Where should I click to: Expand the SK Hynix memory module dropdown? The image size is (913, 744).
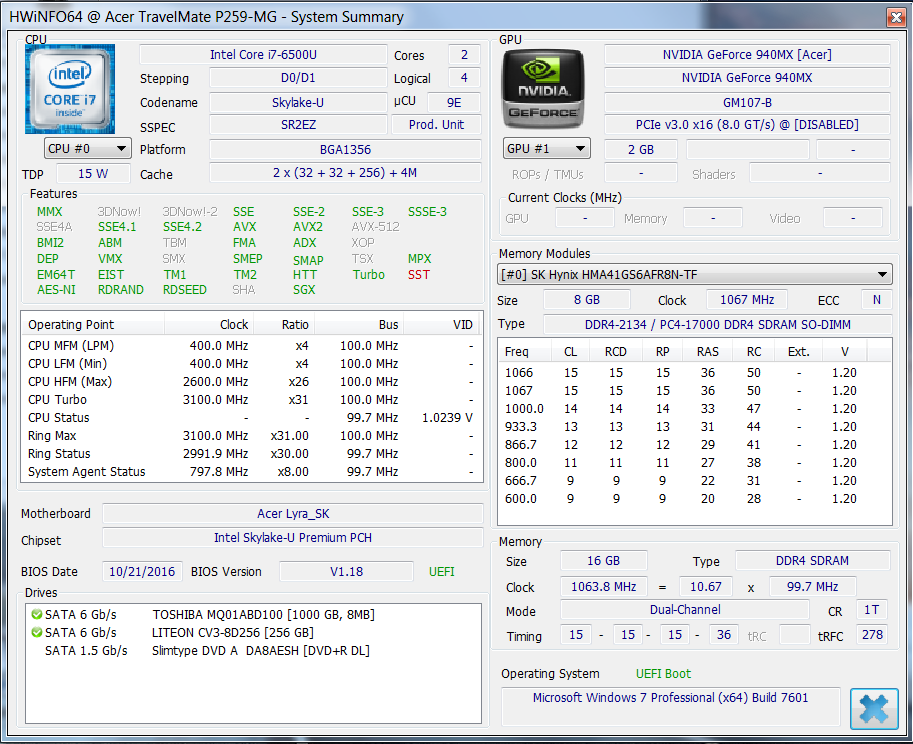(x=695, y=274)
